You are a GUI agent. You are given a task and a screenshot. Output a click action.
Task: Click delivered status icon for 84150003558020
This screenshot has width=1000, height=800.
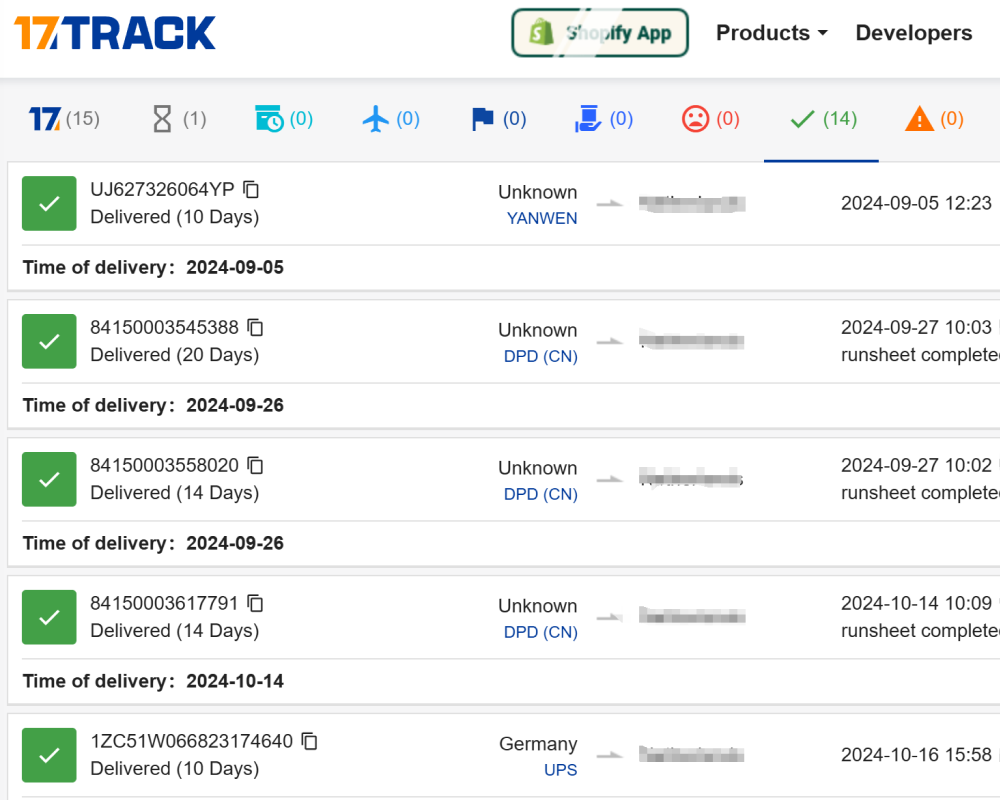point(49,479)
